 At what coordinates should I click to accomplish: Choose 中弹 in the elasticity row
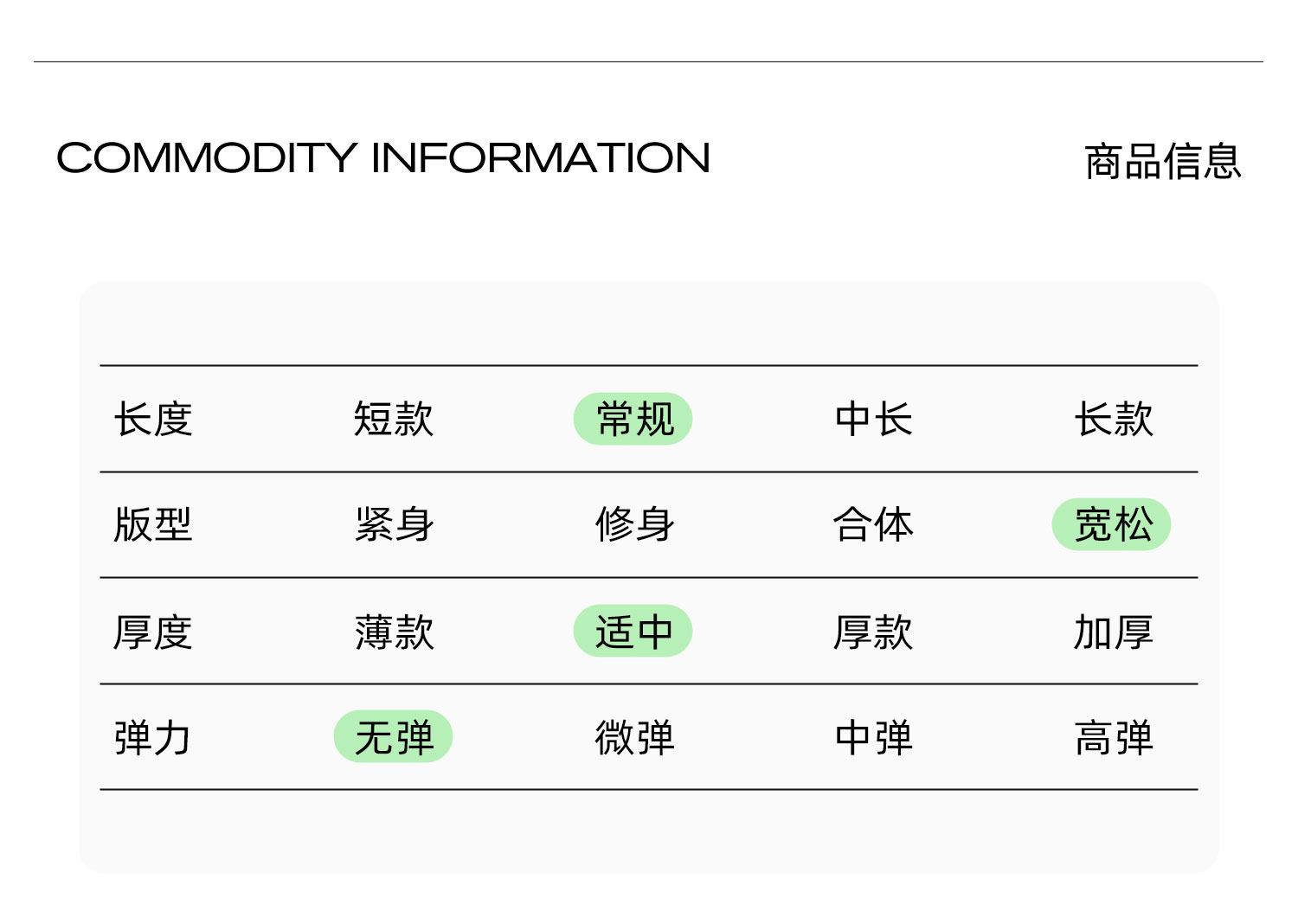[x=874, y=738]
